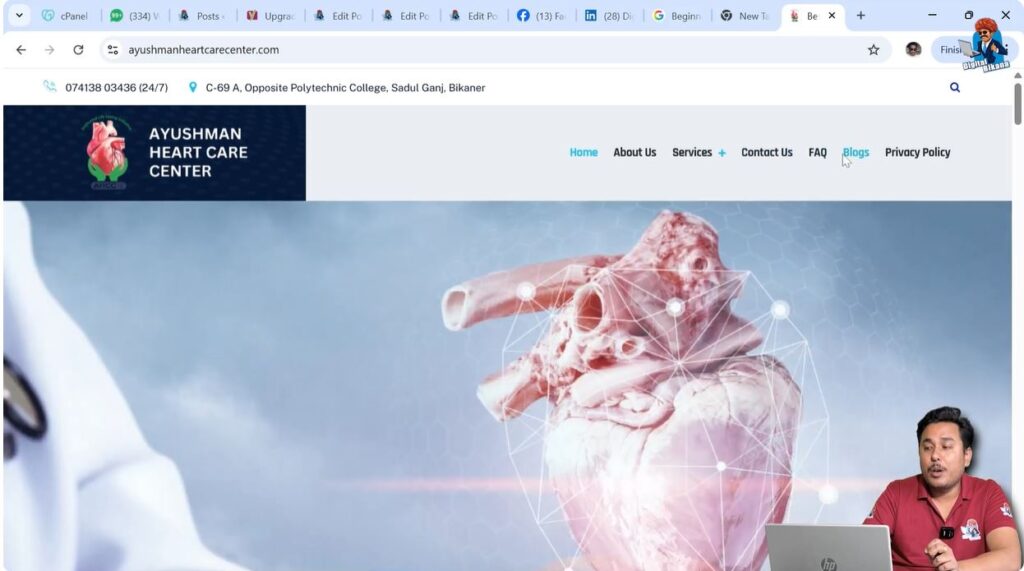Open the Privacy Policy page
Viewport: 1024px width, 571px height.
(x=918, y=152)
